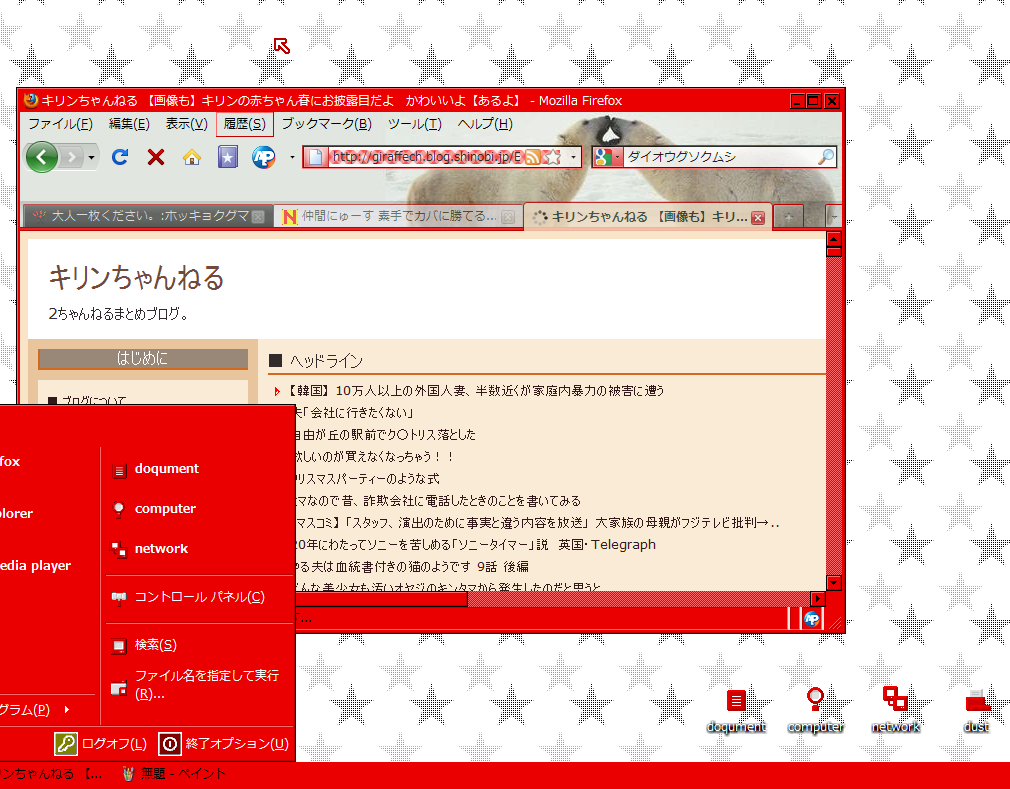This screenshot has width=1010, height=789.
Task: Click キリンちゃんねる blog title
Action: pyautogui.click(x=136, y=278)
